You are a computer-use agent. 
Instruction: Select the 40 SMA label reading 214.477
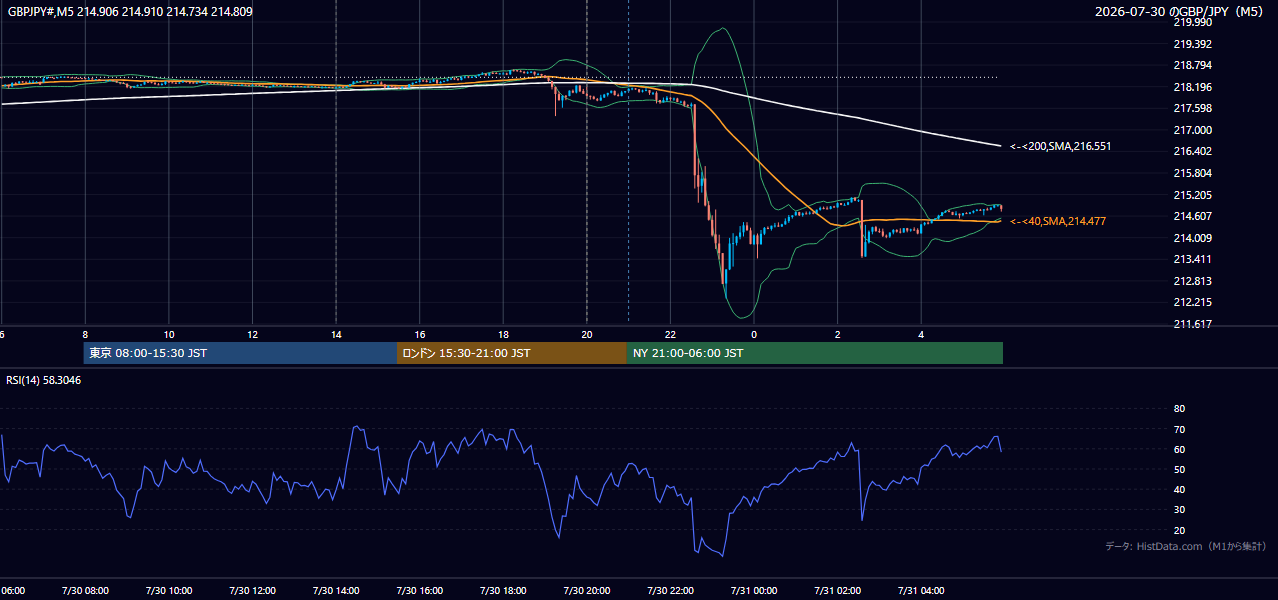tap(1058, 221)
